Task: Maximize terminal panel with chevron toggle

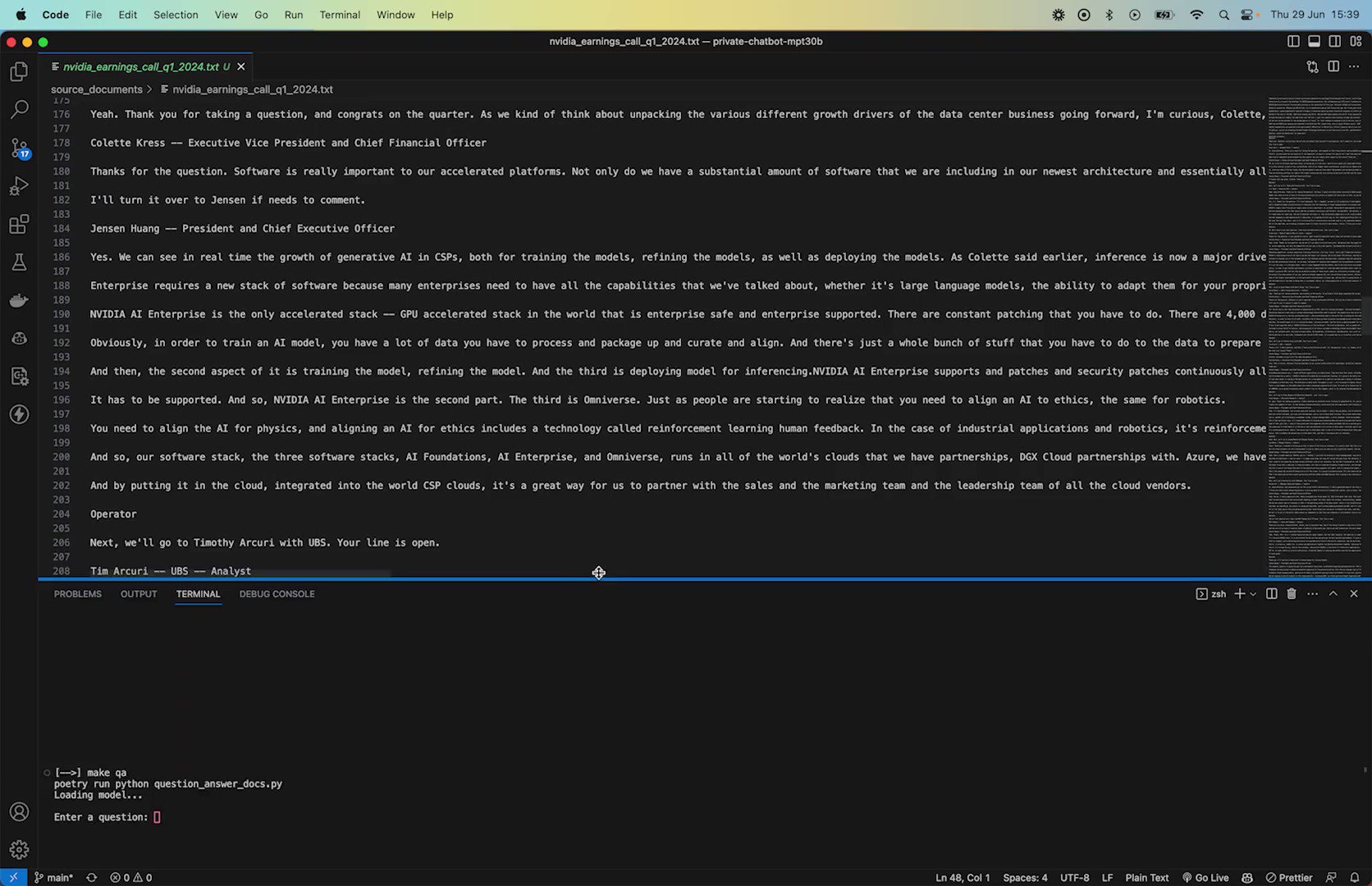Action: point(1333,593)
